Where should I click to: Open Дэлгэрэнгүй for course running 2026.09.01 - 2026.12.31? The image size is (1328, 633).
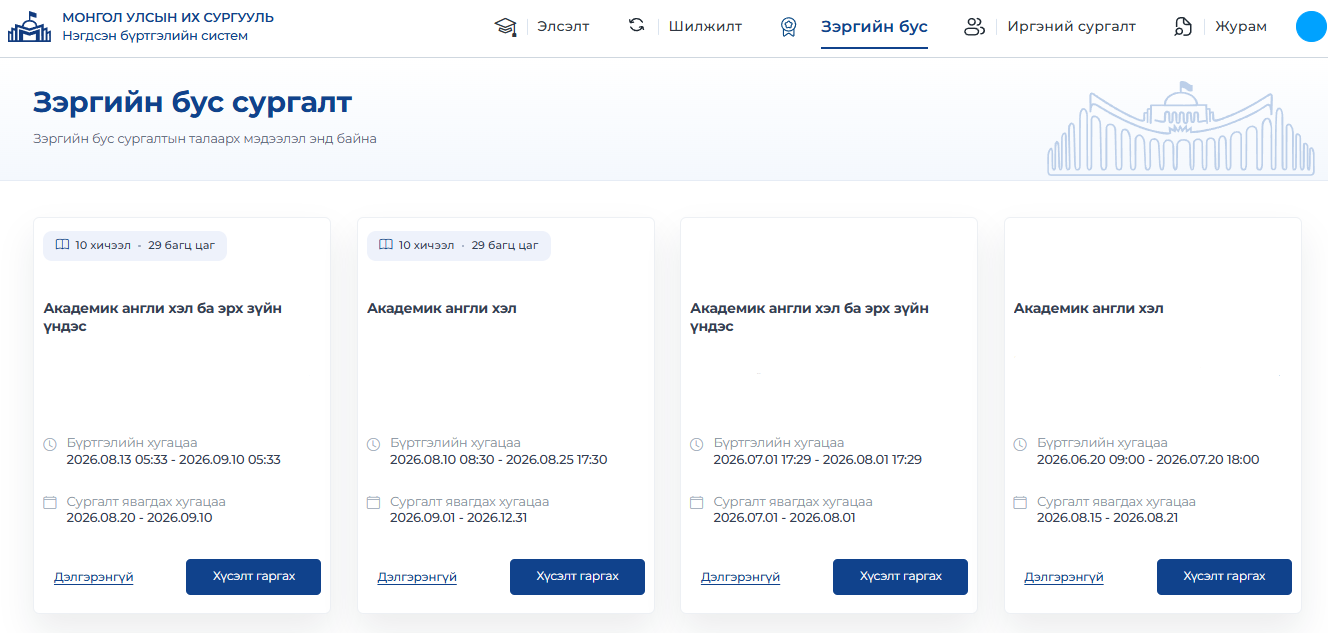[417, 577]
